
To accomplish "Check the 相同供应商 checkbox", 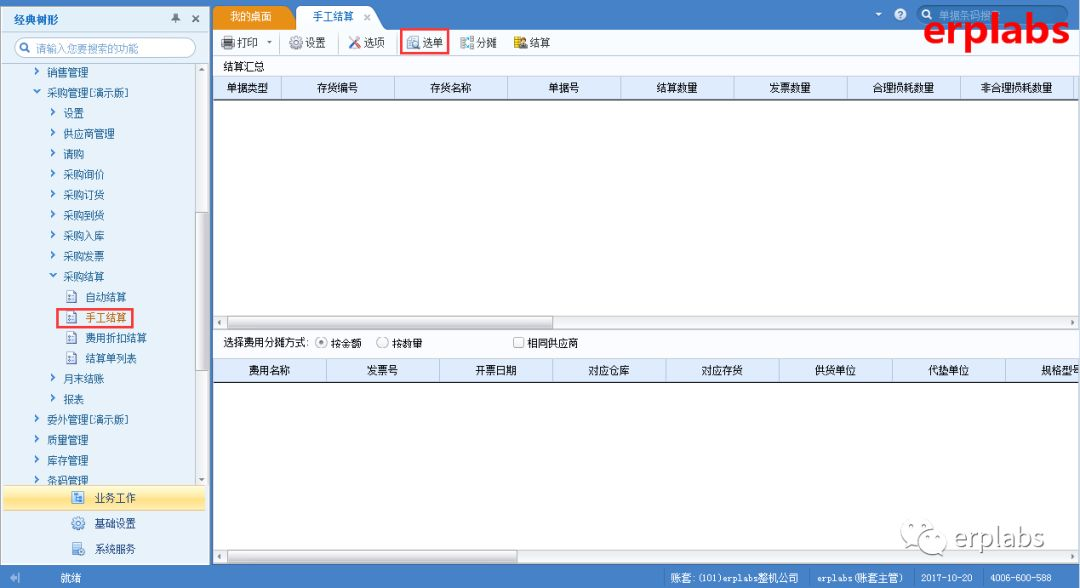I will click(518, 342).
